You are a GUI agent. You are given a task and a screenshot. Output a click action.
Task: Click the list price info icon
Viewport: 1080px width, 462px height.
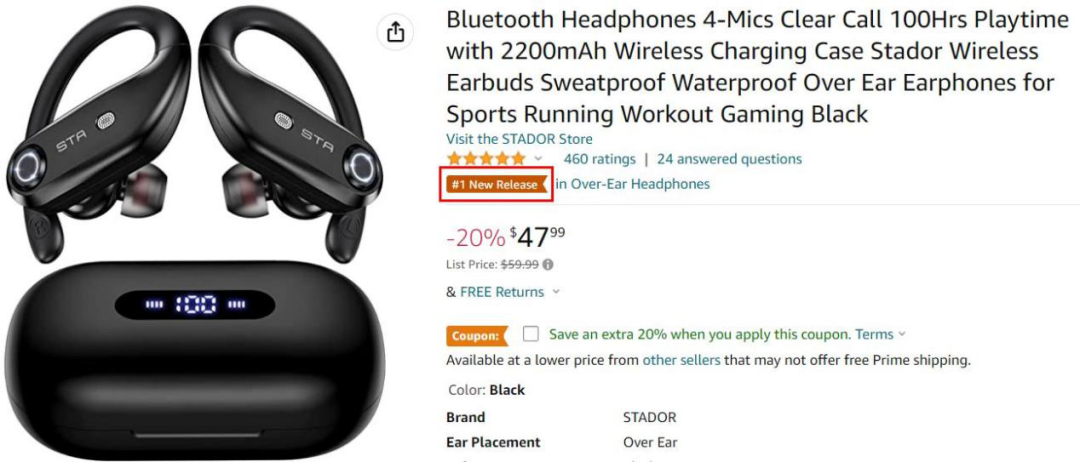click(548, 264)
